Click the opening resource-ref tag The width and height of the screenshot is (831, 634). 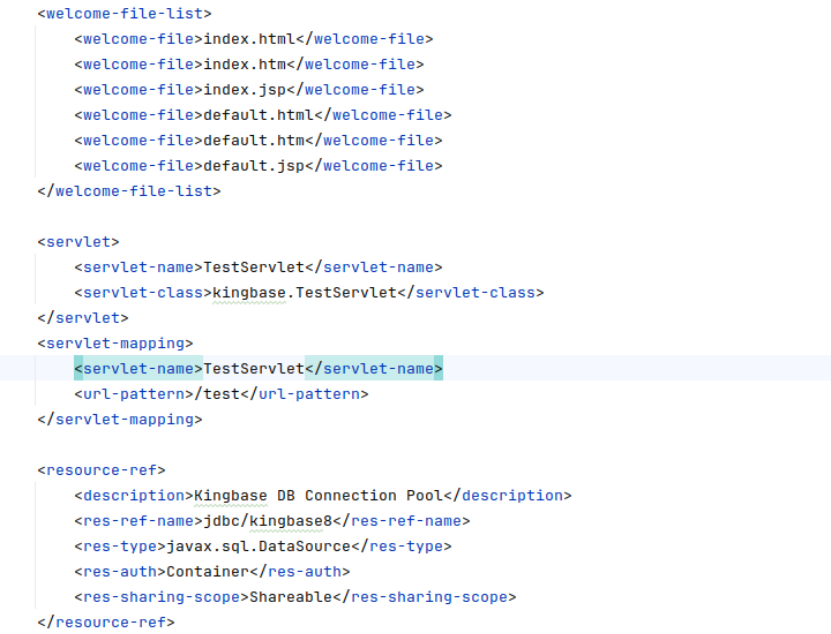pos(101,470)
